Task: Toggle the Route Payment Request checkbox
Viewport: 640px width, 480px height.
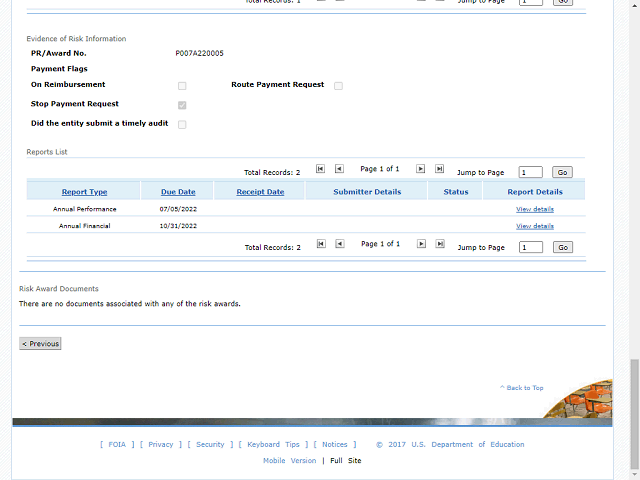Action: click(x=338, y=86)
